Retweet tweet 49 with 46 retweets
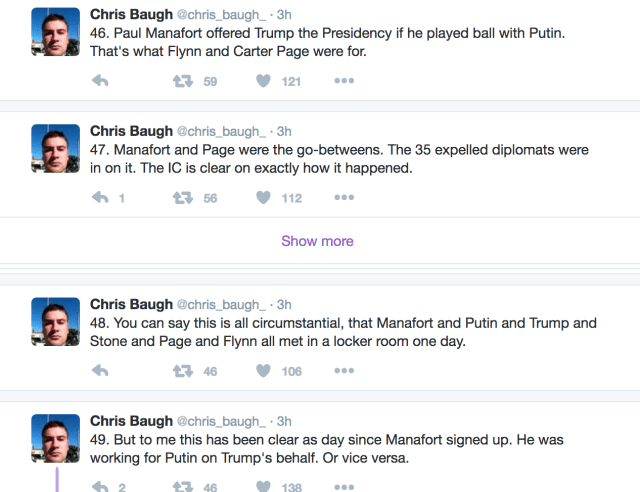 click(182, 486)
